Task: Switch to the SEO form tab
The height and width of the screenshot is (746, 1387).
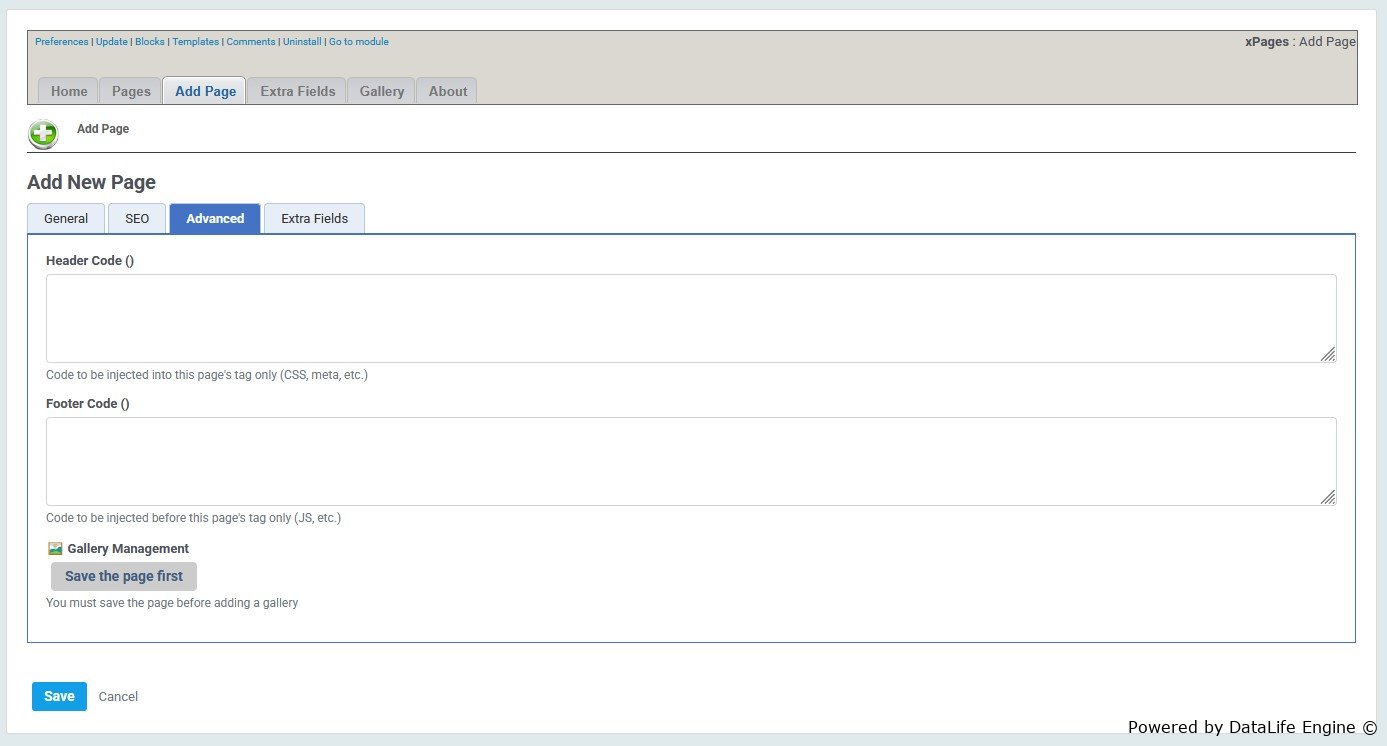Action: 137,219
